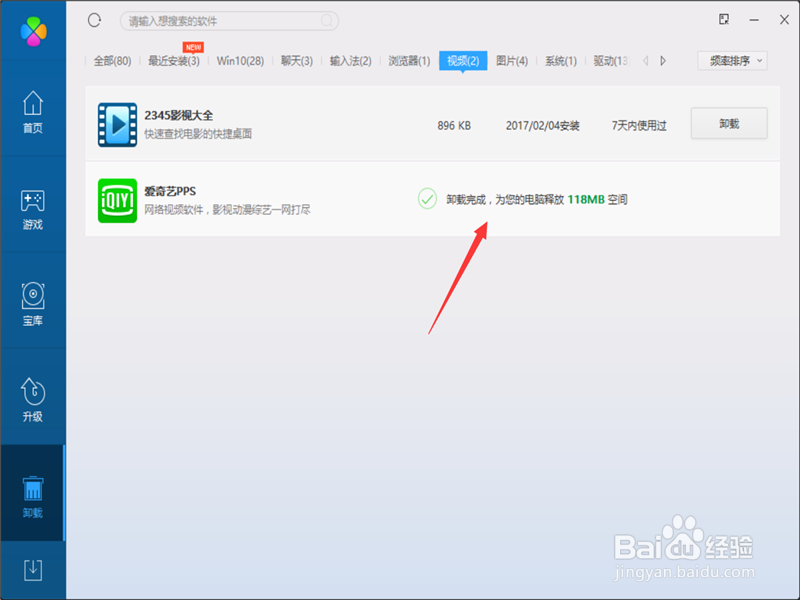Switch to the 浏览器(1) tab
The height and width of the screenshot is (600, 800).
click(x=409, y=61)
